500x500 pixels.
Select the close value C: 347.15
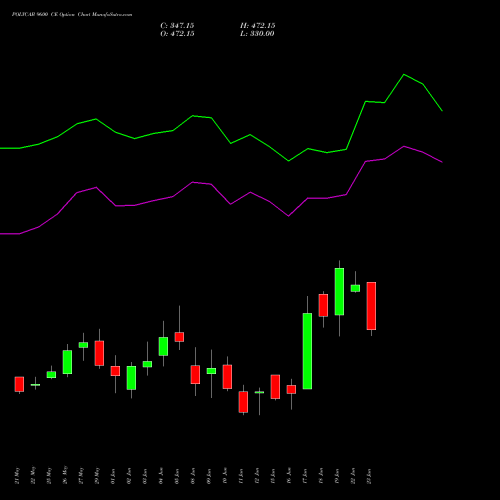177,26
